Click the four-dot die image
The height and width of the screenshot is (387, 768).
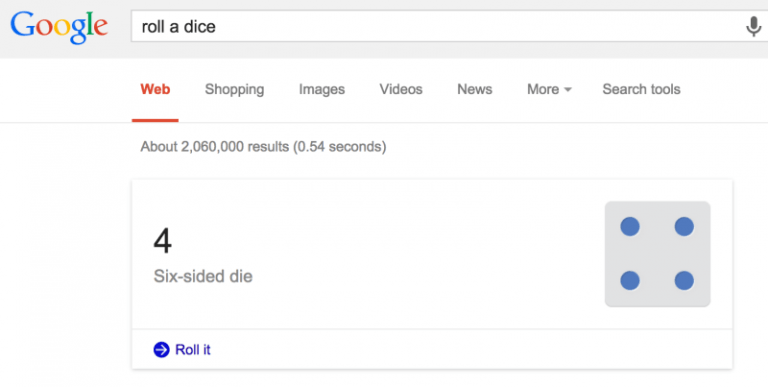click(x=657, y=254)
